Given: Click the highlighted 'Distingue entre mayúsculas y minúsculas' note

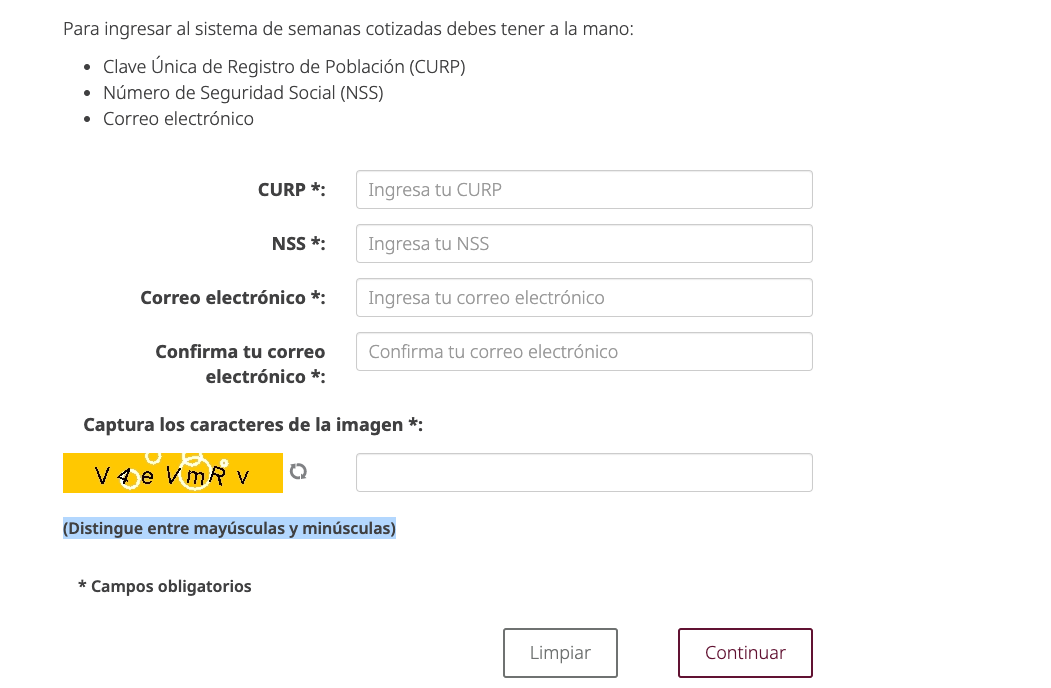Looking at the screenshot, I should 229,528.
